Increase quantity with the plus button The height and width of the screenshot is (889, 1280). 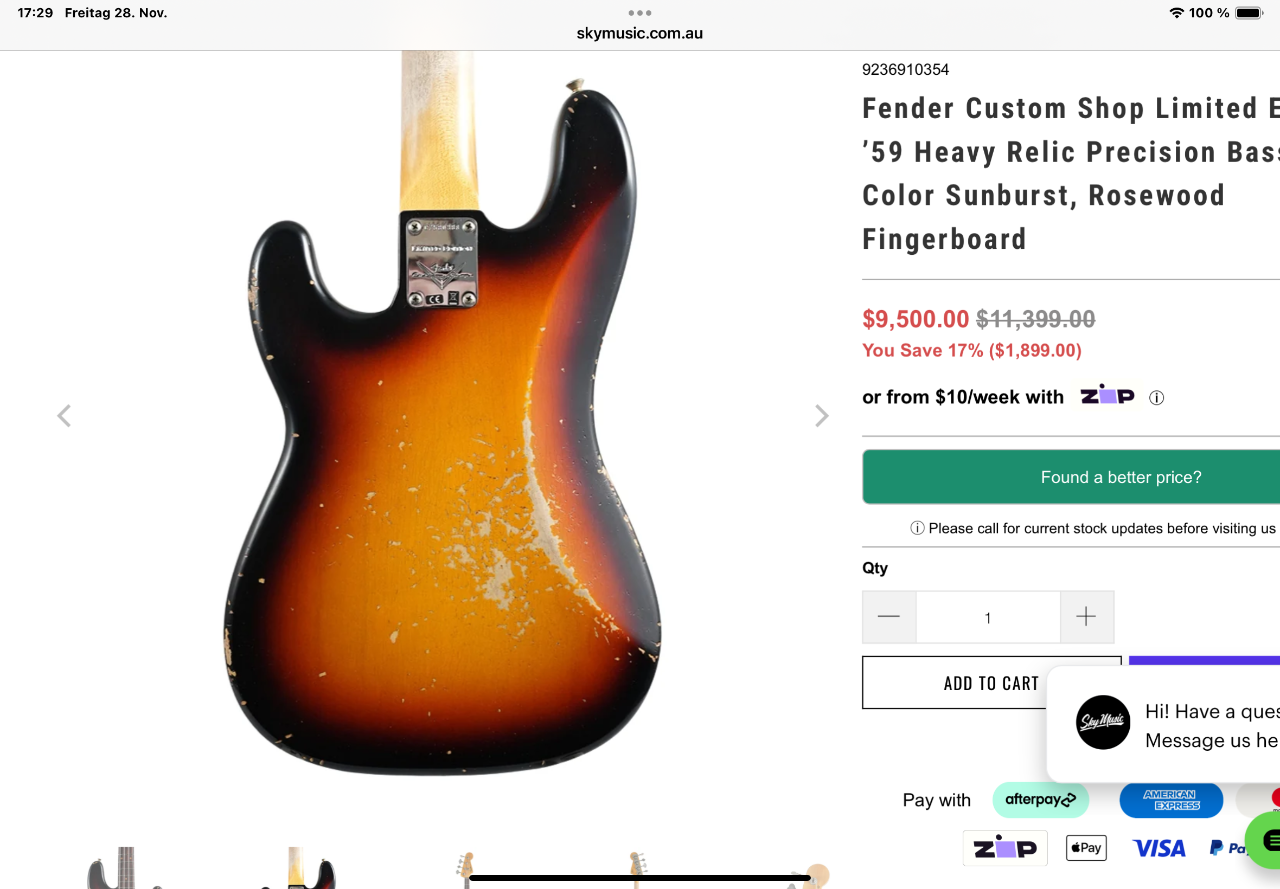click(1086, 617)
